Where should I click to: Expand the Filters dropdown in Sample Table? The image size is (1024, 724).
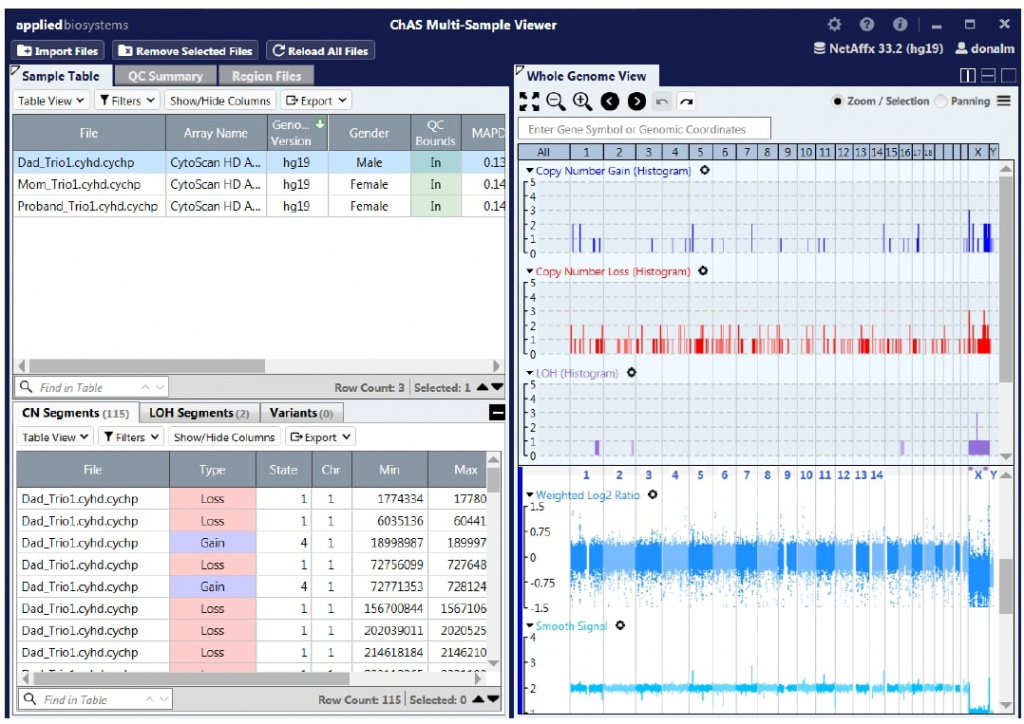click(x=127, y=100)
